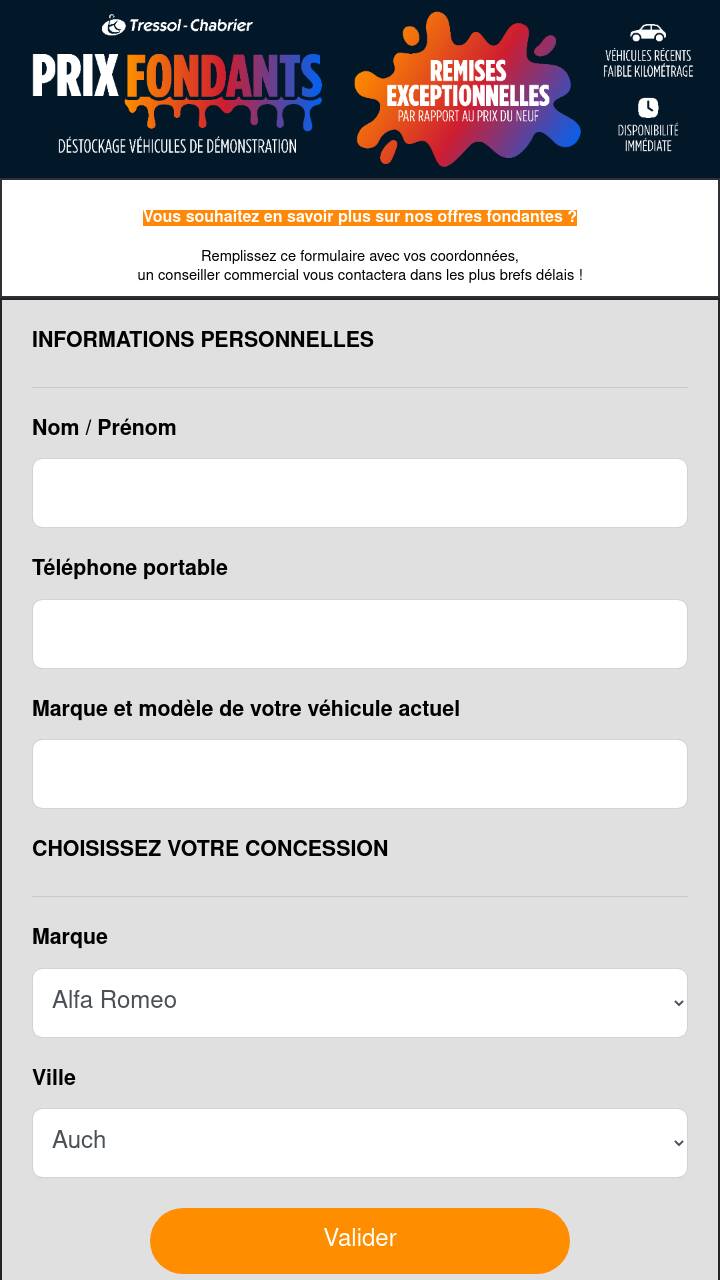Viewport: 720px width, 1280px height.
Task: Submit the form with Valider button
Action: (360, 1241)
